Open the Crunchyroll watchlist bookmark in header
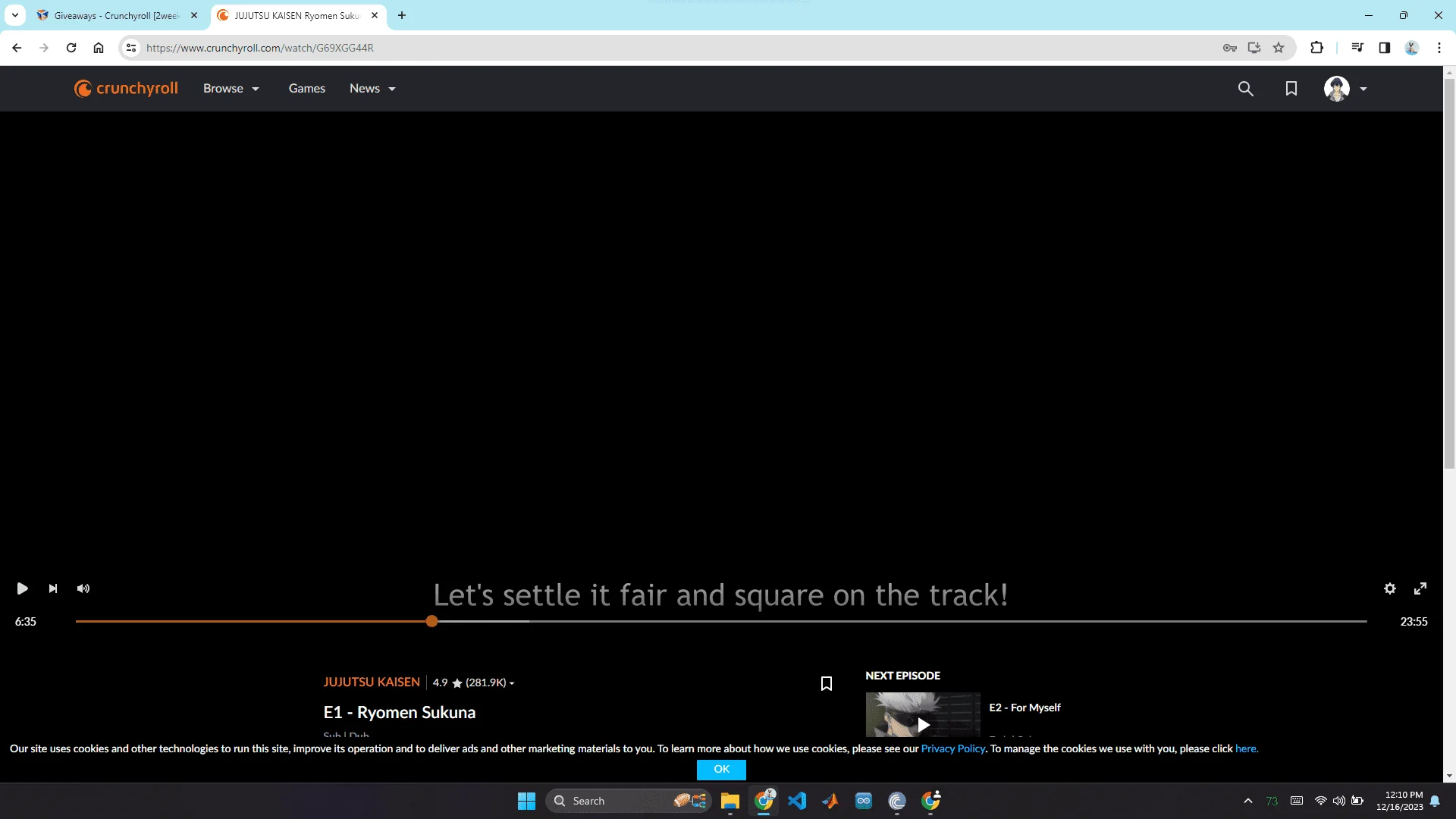The height and width of the screenshot is (819, 1456). tap(1291, 89)
